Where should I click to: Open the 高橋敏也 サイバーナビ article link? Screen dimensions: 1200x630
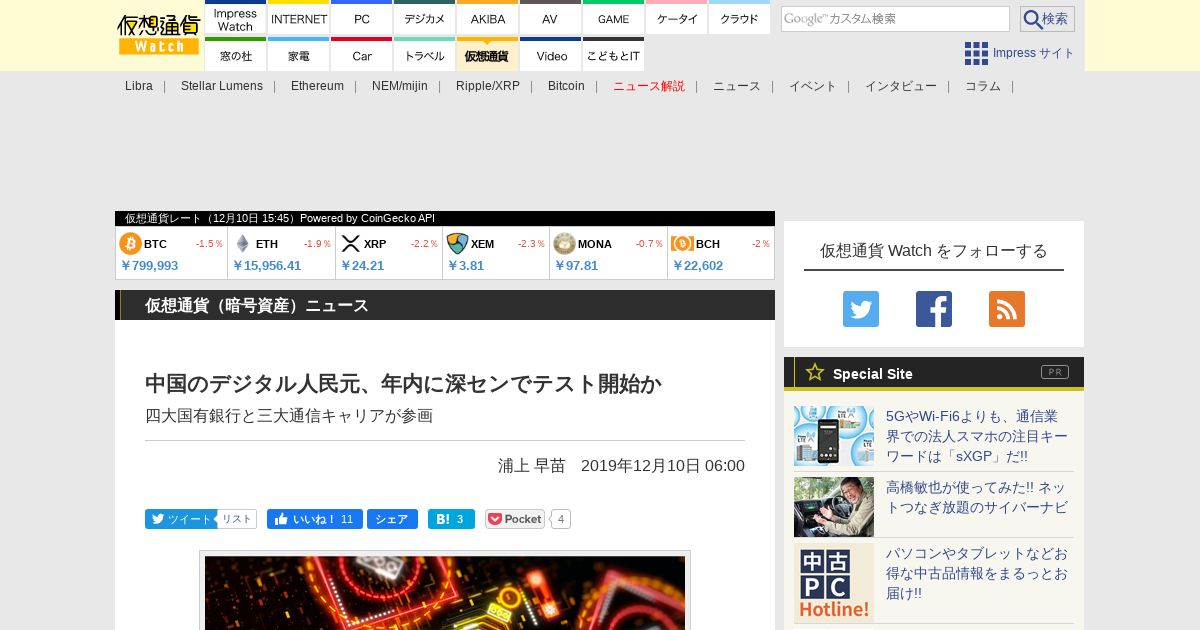976,497
